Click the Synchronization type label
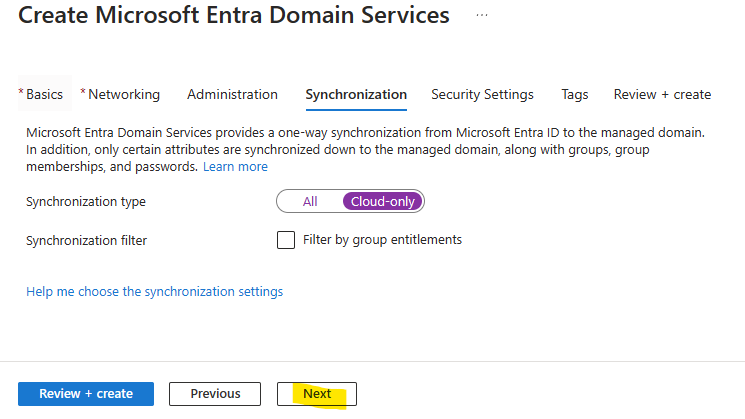The width and height of the screenshot is (745, 419). point(86,201)
